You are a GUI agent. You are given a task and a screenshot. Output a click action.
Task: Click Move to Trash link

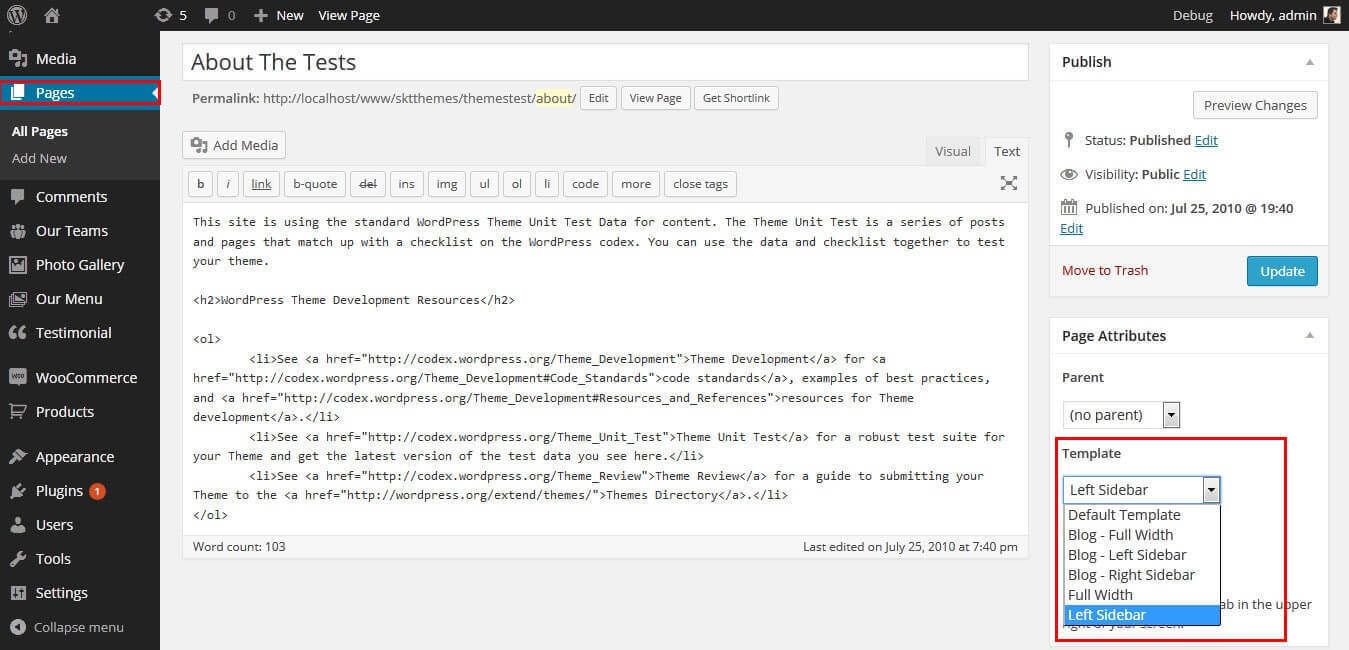(x=1105, y=270)
